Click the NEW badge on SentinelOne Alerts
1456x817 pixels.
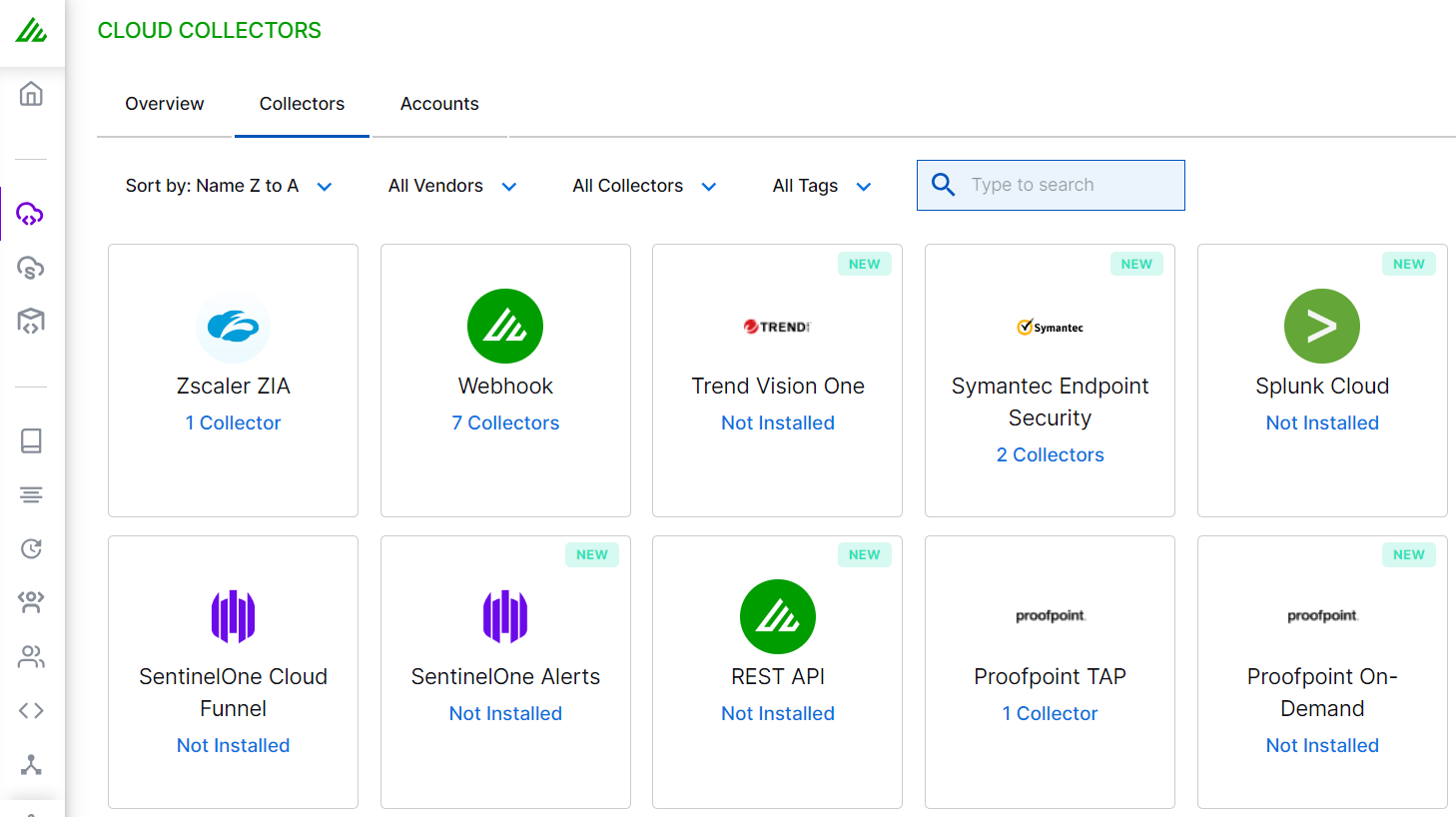(592, 554)
